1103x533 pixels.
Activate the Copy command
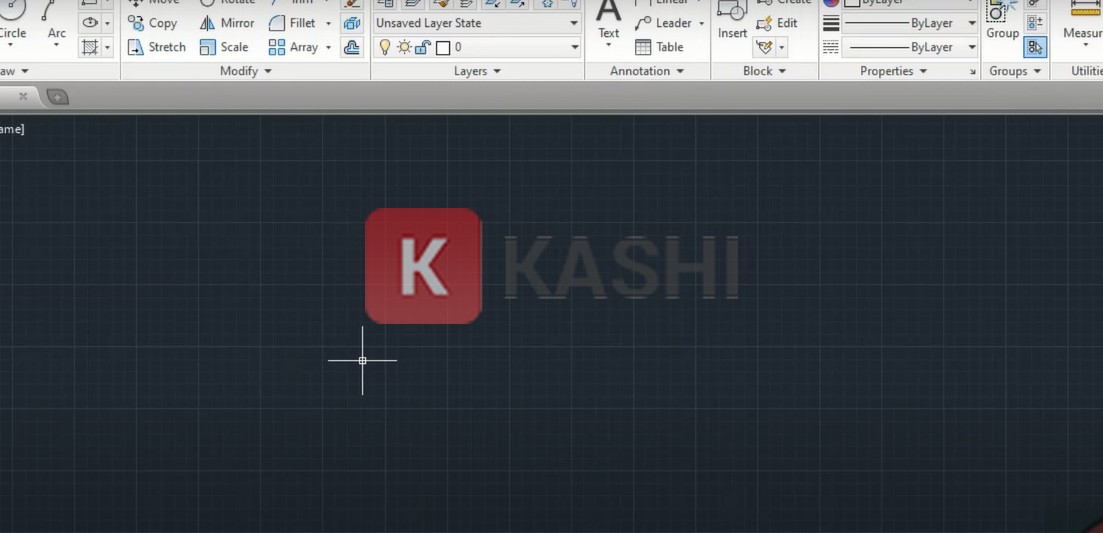tap(153, 23)
